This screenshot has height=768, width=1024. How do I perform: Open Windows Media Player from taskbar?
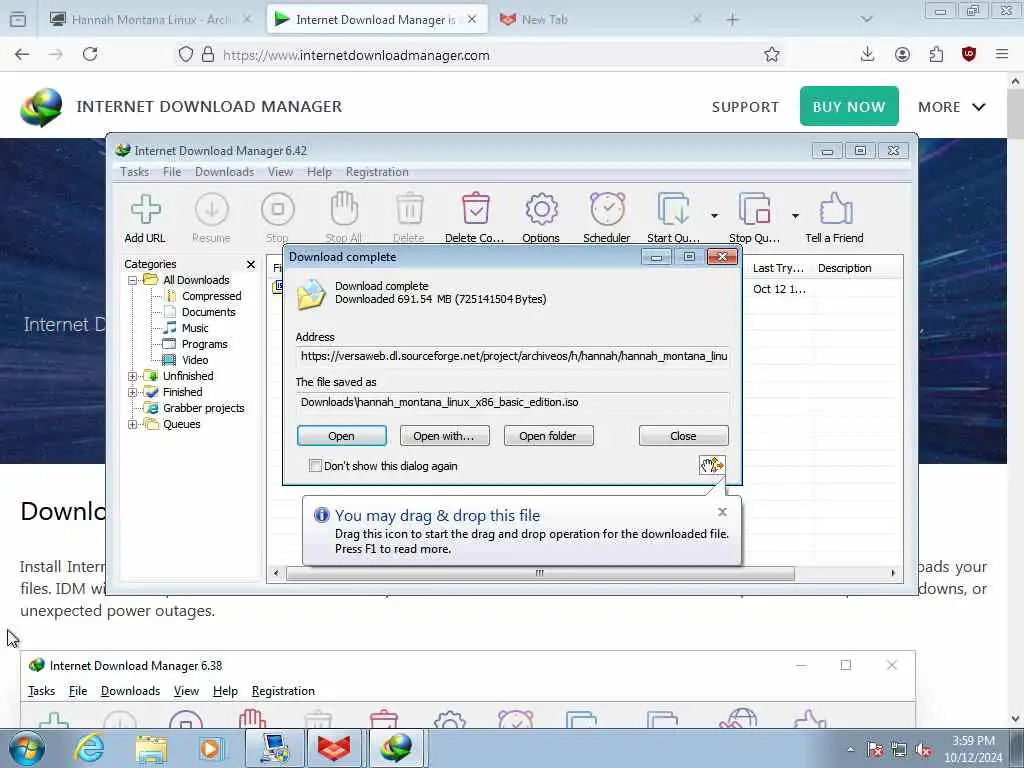coord(211,748)
